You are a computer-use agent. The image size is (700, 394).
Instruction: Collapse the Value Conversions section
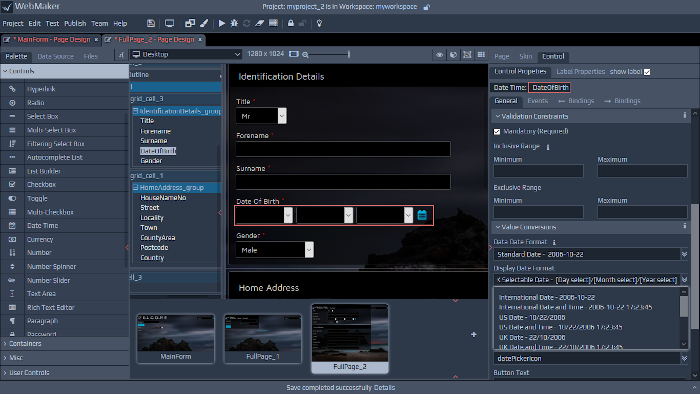click(498, 227)
